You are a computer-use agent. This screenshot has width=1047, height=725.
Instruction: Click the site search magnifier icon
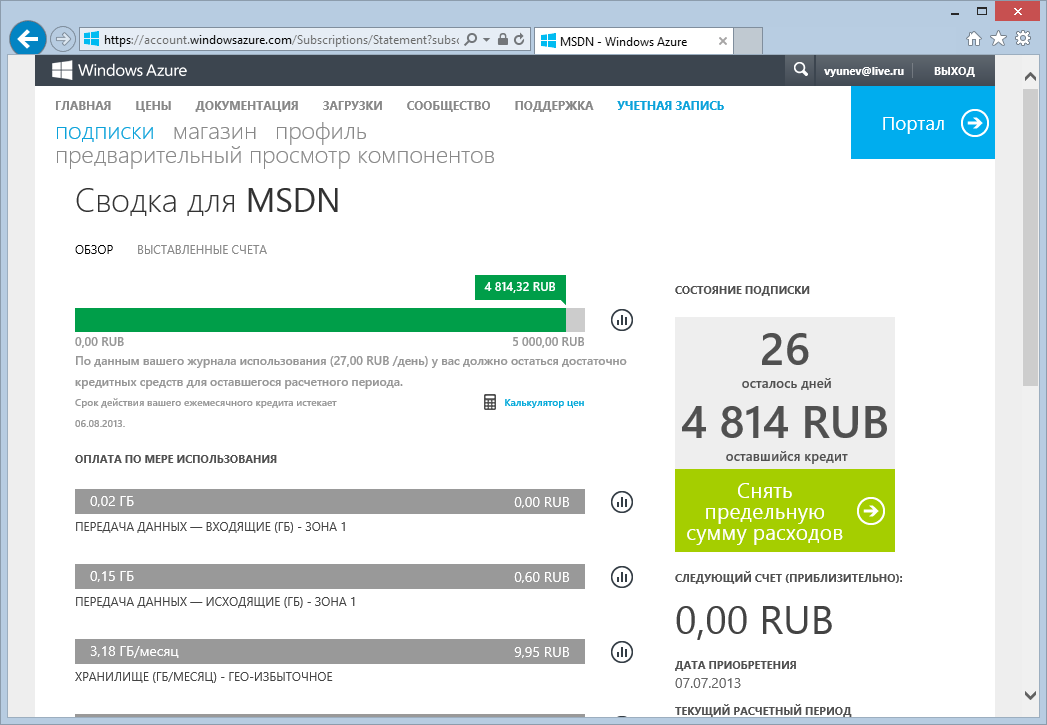pos(800,69)
